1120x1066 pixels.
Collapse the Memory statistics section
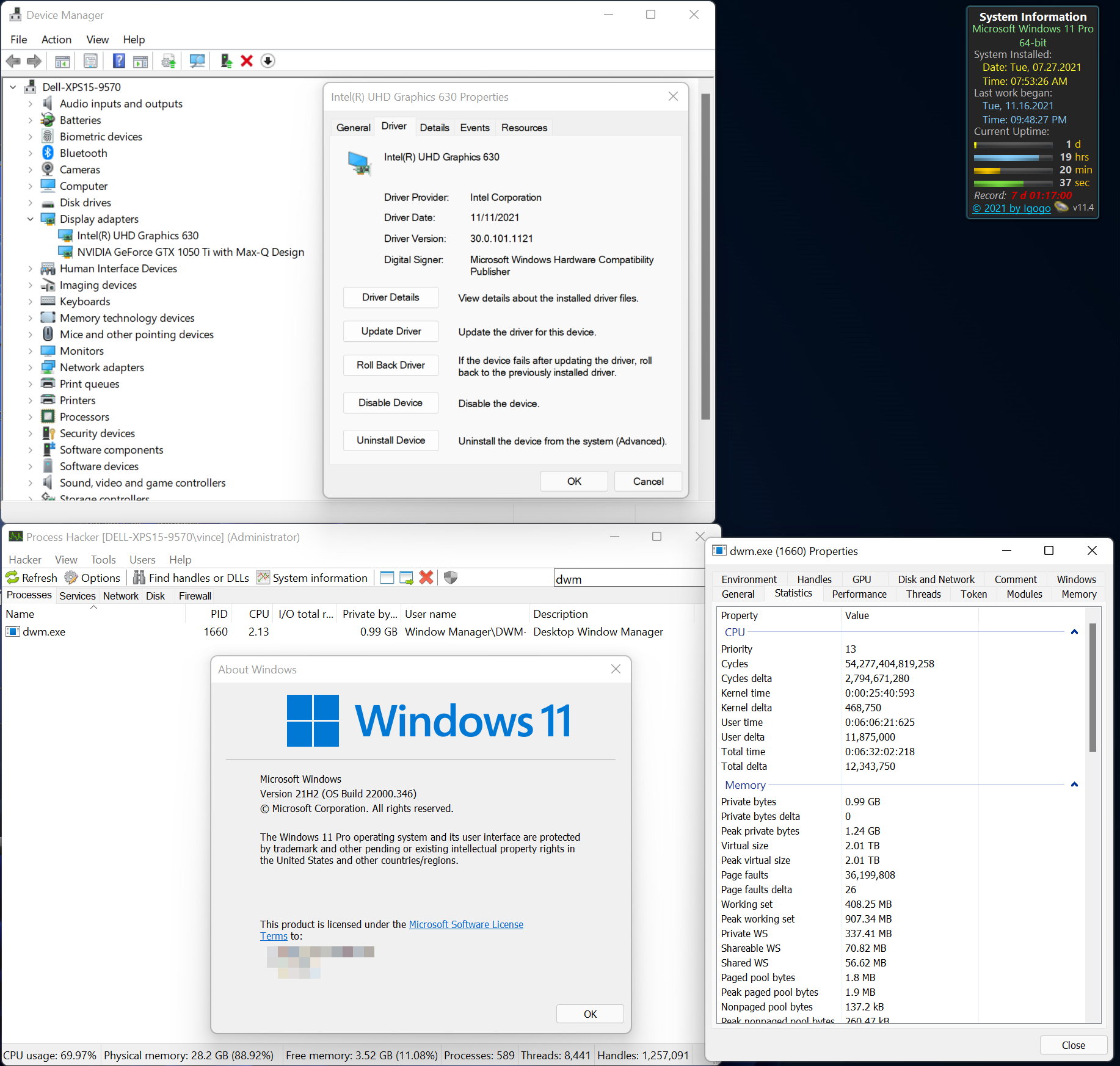click(x=1074, y=785)
